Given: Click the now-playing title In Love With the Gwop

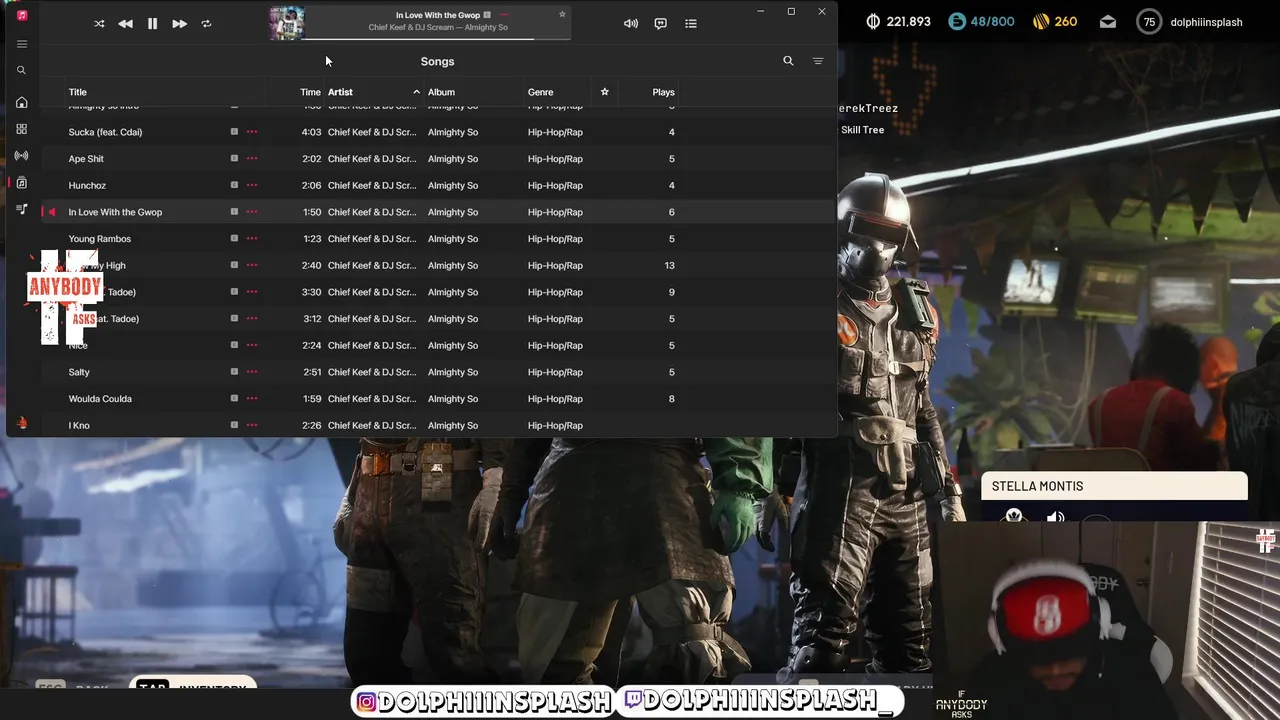Looking at the screenshot, I should [x=438, y=15].
